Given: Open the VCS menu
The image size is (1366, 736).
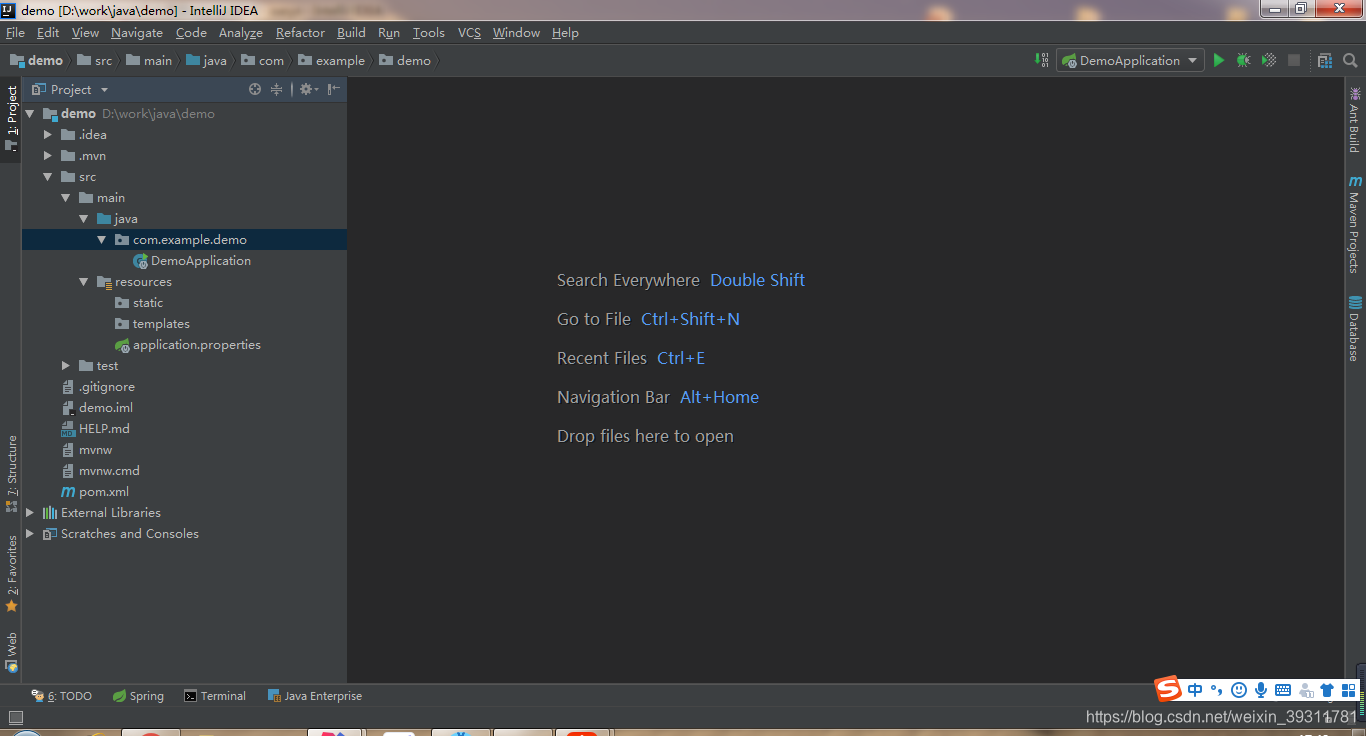Looking at the screenshot, I should point(469,33).
